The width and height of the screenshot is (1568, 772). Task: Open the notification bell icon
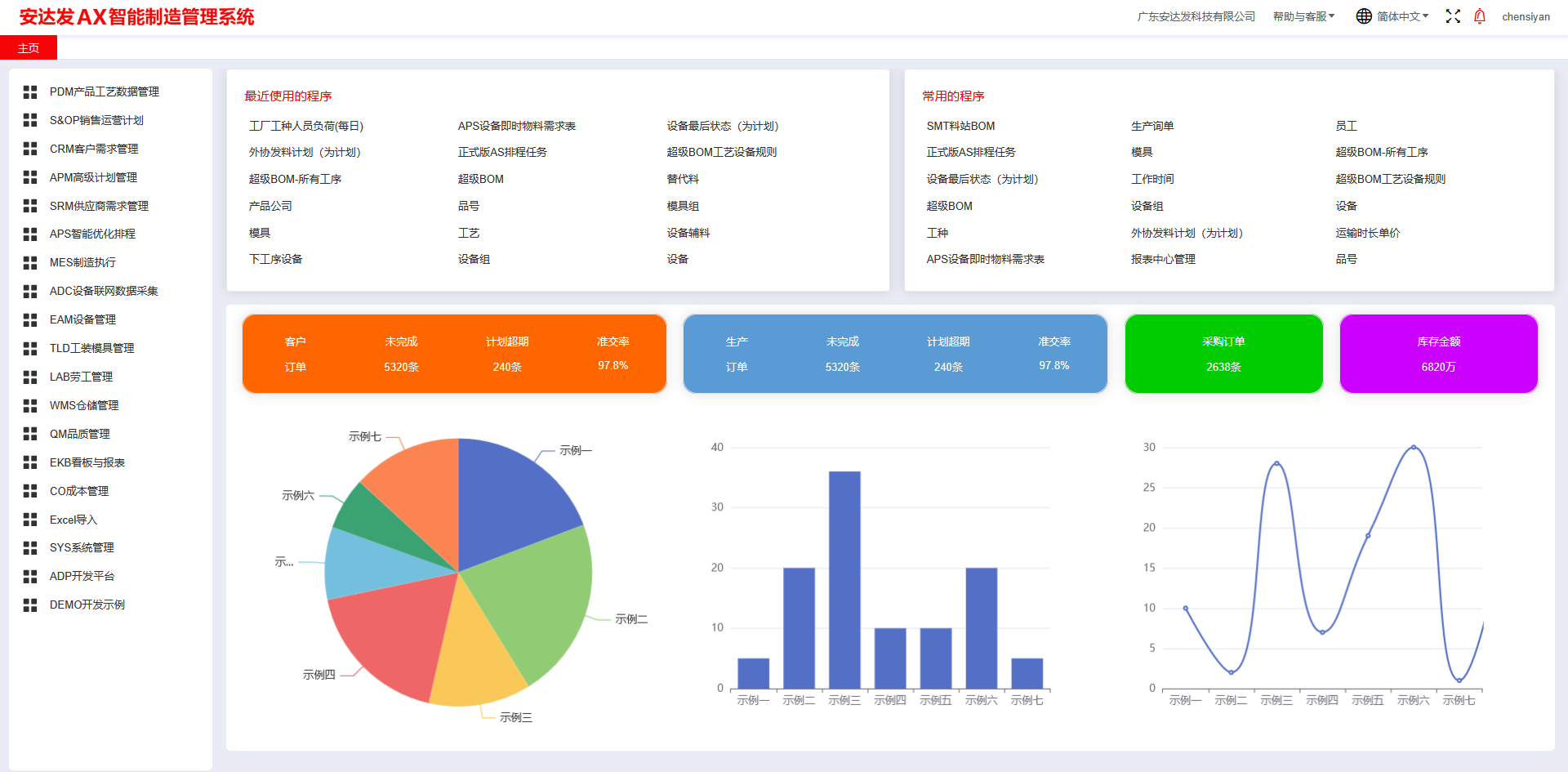pos(1480,16)
